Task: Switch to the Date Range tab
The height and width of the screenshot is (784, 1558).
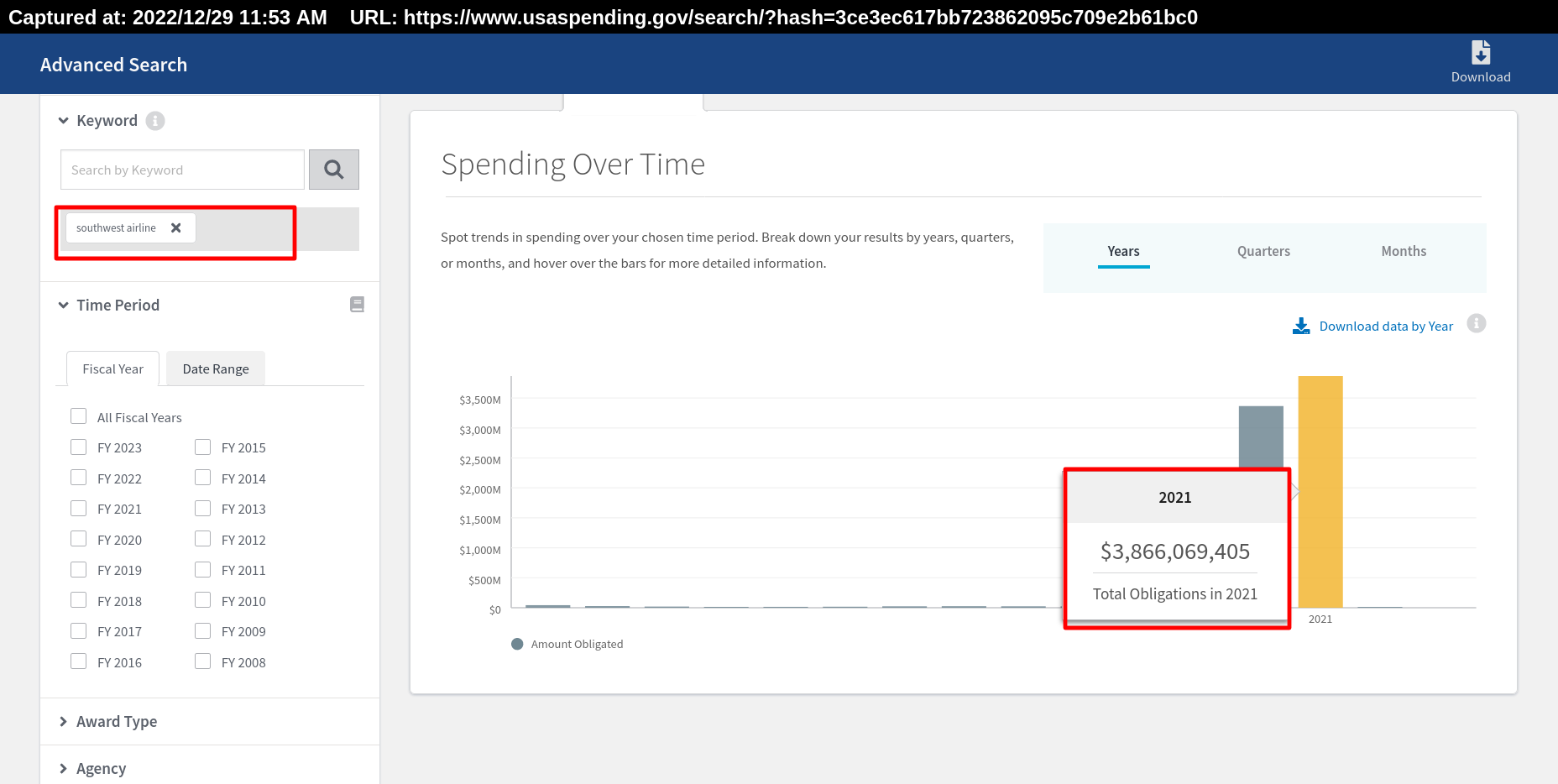Action: coord(216,369)
